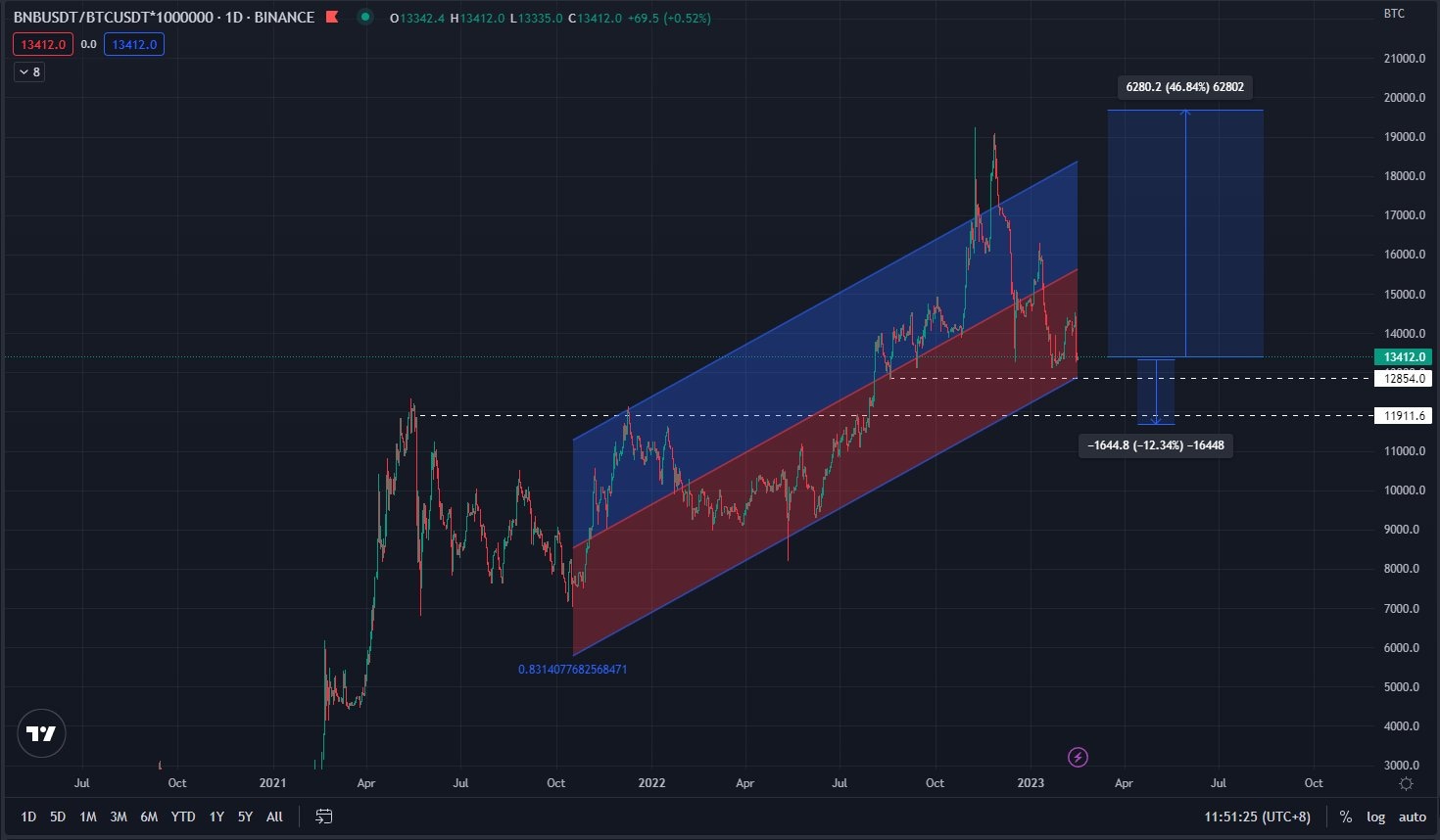This screenshot has height=840, width=1440.
Task: Click the sun brightness icon near the time axis
Action: tap(1407, 783)
